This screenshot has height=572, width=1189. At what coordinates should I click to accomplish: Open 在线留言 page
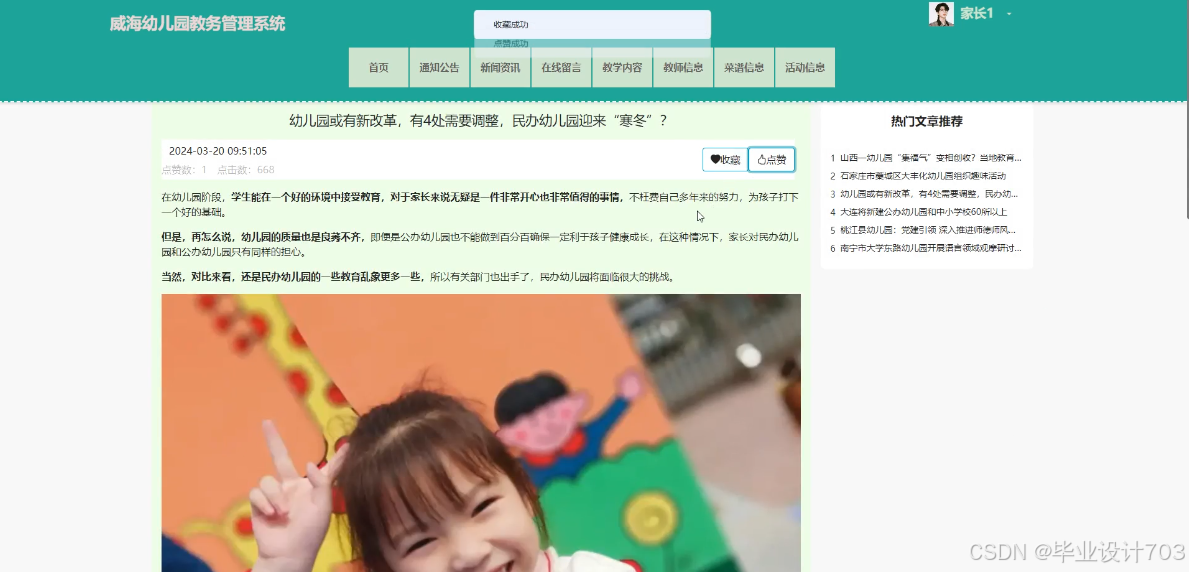tap(561, 68)
